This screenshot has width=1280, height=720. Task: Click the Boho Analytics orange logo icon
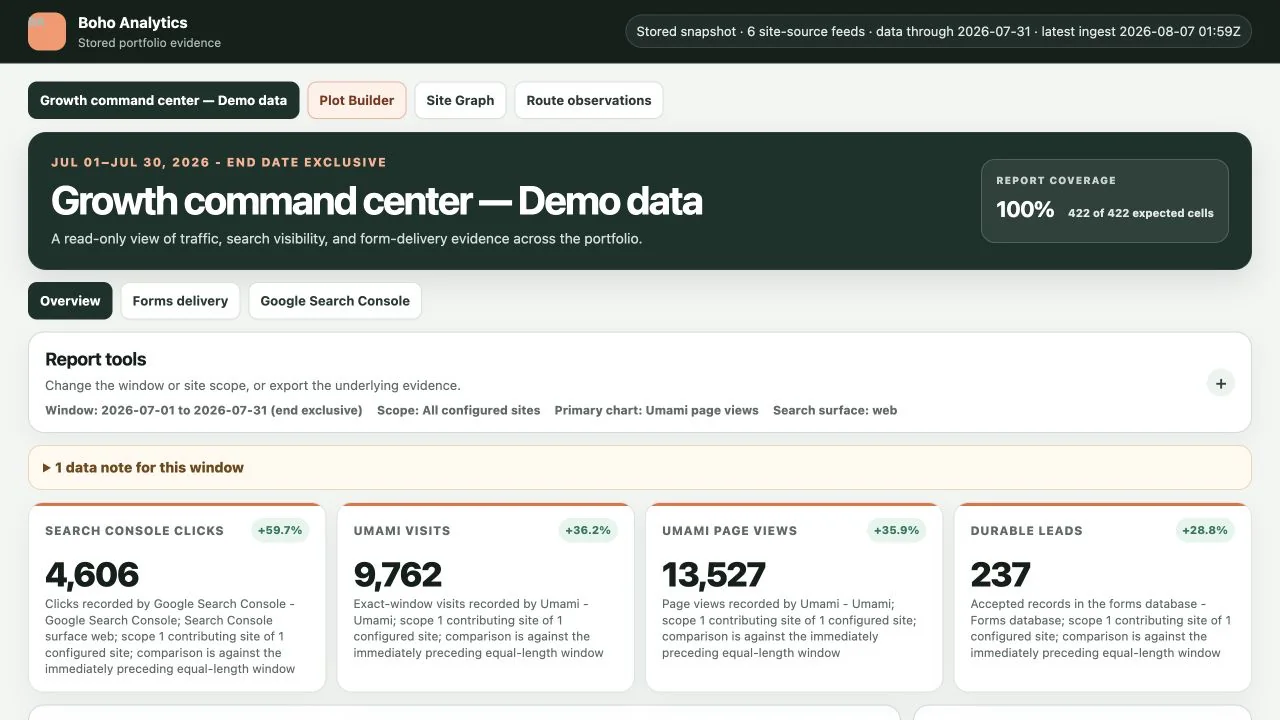tap(47, 32)
